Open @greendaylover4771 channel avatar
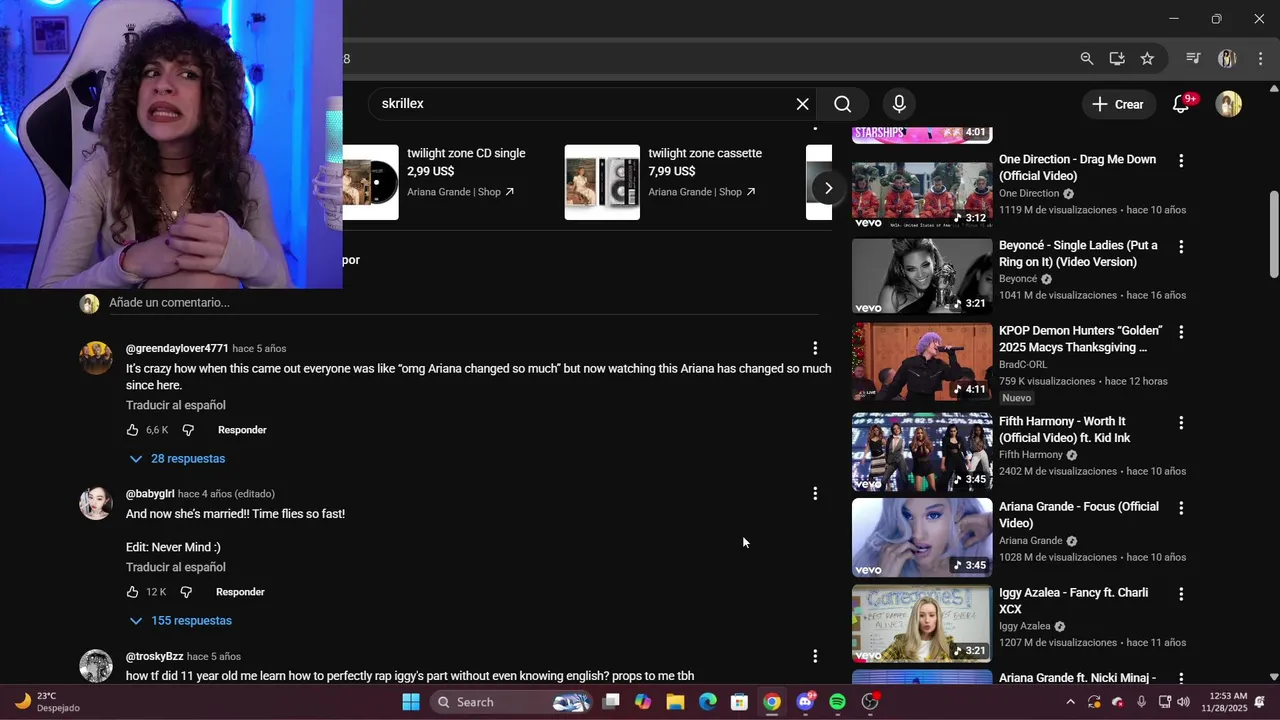 tap(96, 358)
